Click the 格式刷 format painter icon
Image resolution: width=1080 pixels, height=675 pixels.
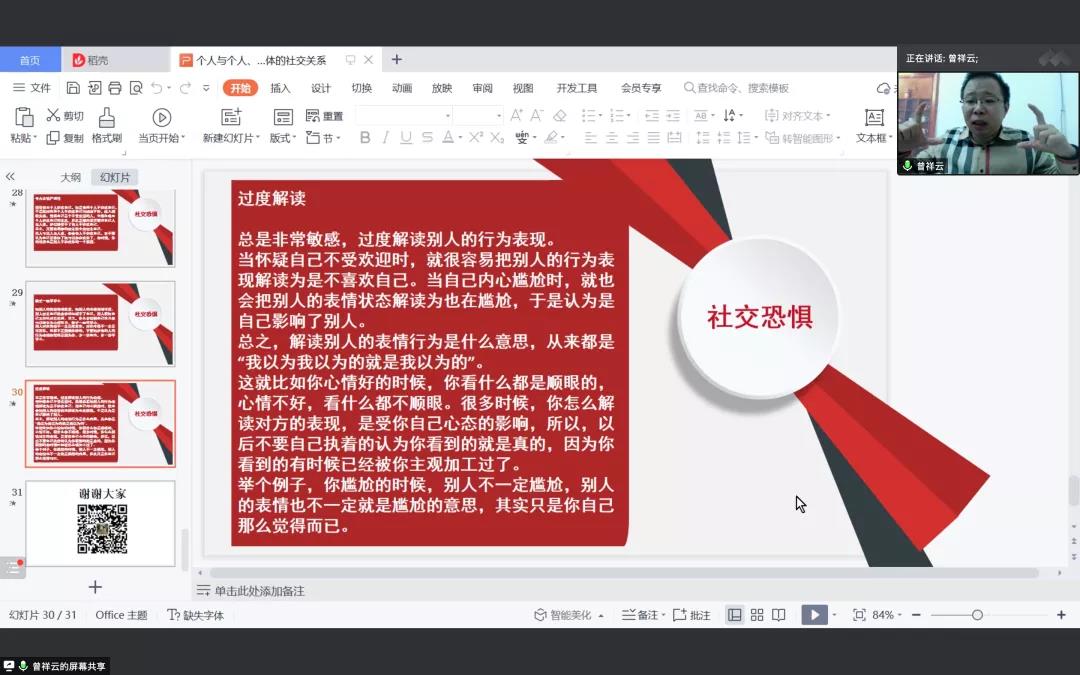(106, 118)
